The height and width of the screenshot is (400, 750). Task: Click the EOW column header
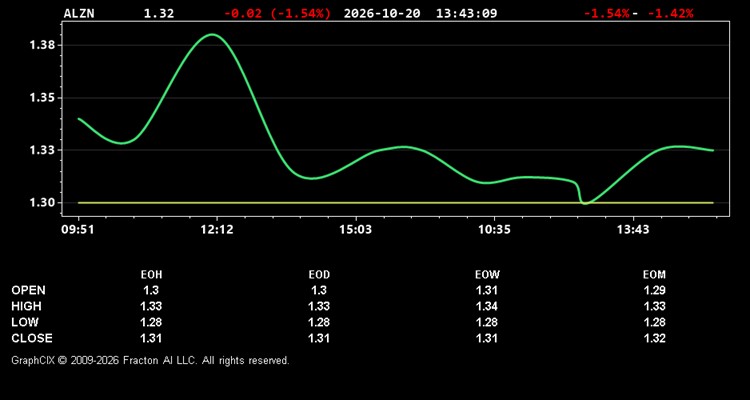[487, 275]
